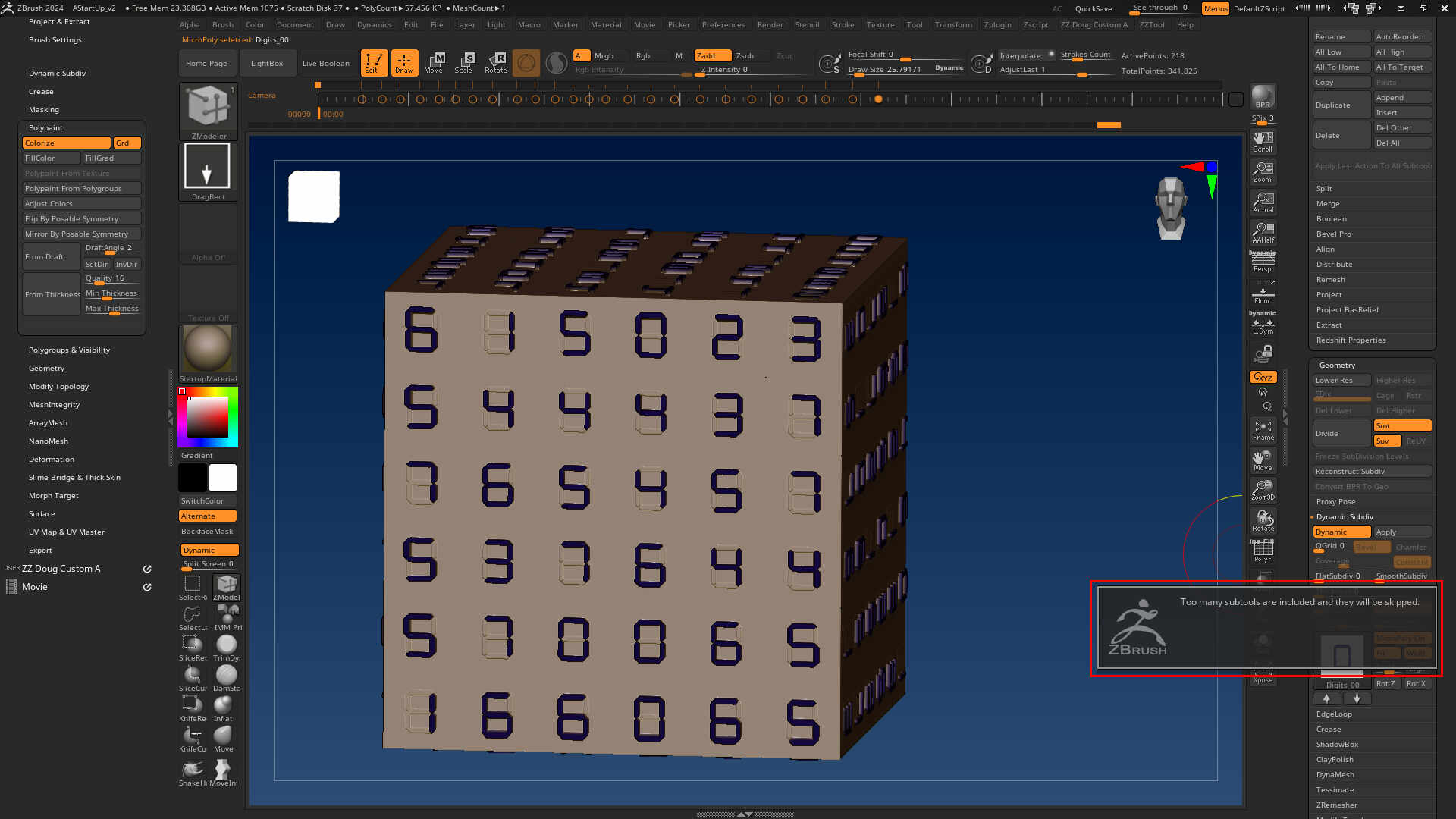Viewport: 1456px width, 819px height.
Task: Toggle the PolyF wireframe icon
Action: click(x=1263, y=551)
